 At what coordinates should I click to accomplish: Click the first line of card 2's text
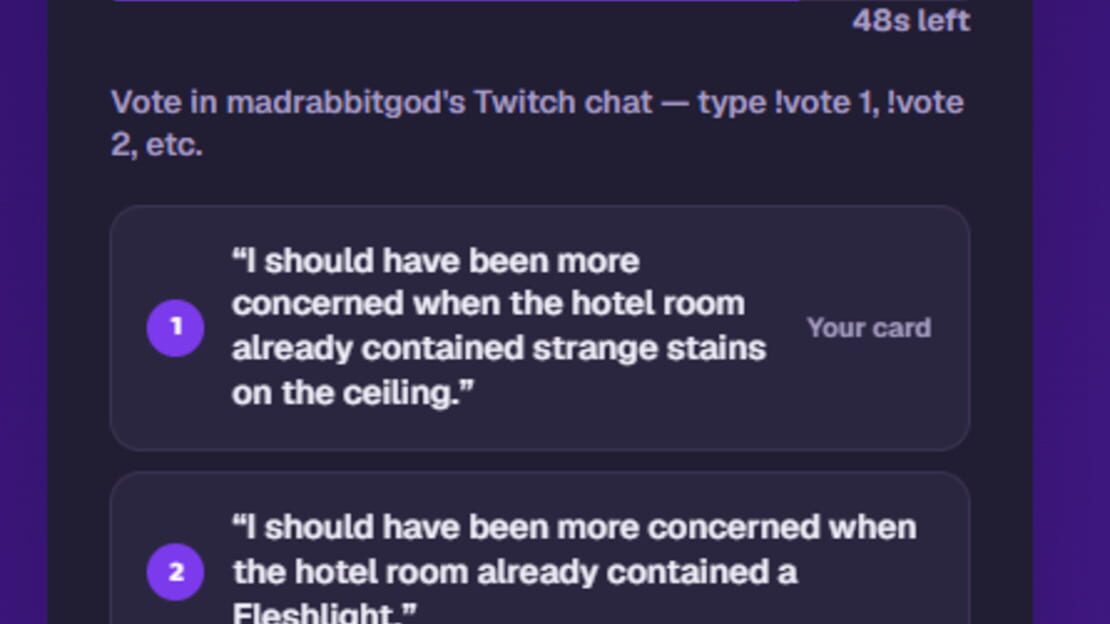pos(575,528)
